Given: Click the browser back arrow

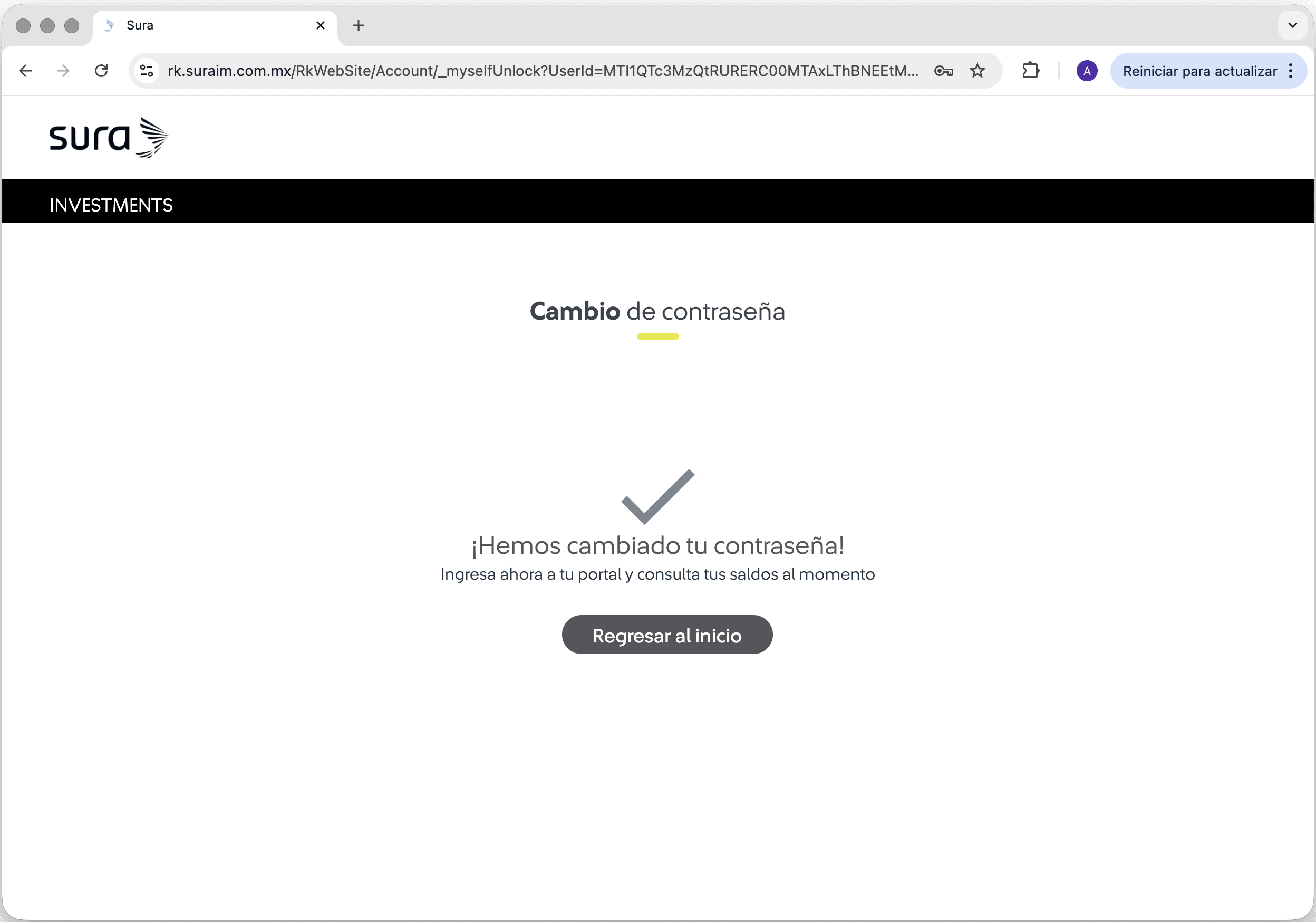Looking at the screenshot, I should point(25,71).
